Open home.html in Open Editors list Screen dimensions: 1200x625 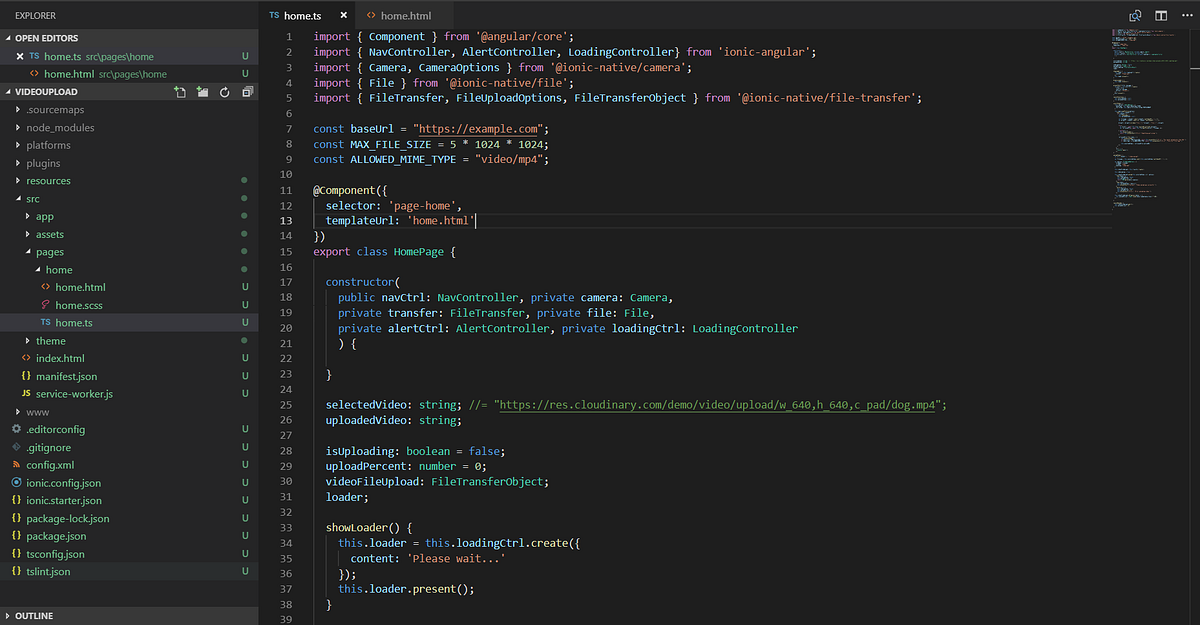129,74
